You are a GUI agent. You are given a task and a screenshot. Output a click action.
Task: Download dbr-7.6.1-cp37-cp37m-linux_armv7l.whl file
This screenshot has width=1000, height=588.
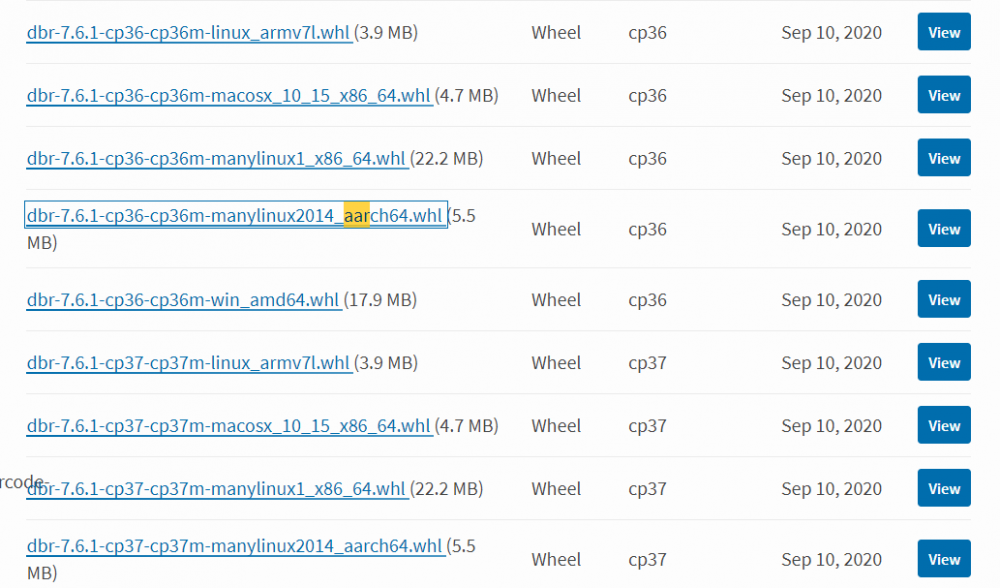coord(189,363)
